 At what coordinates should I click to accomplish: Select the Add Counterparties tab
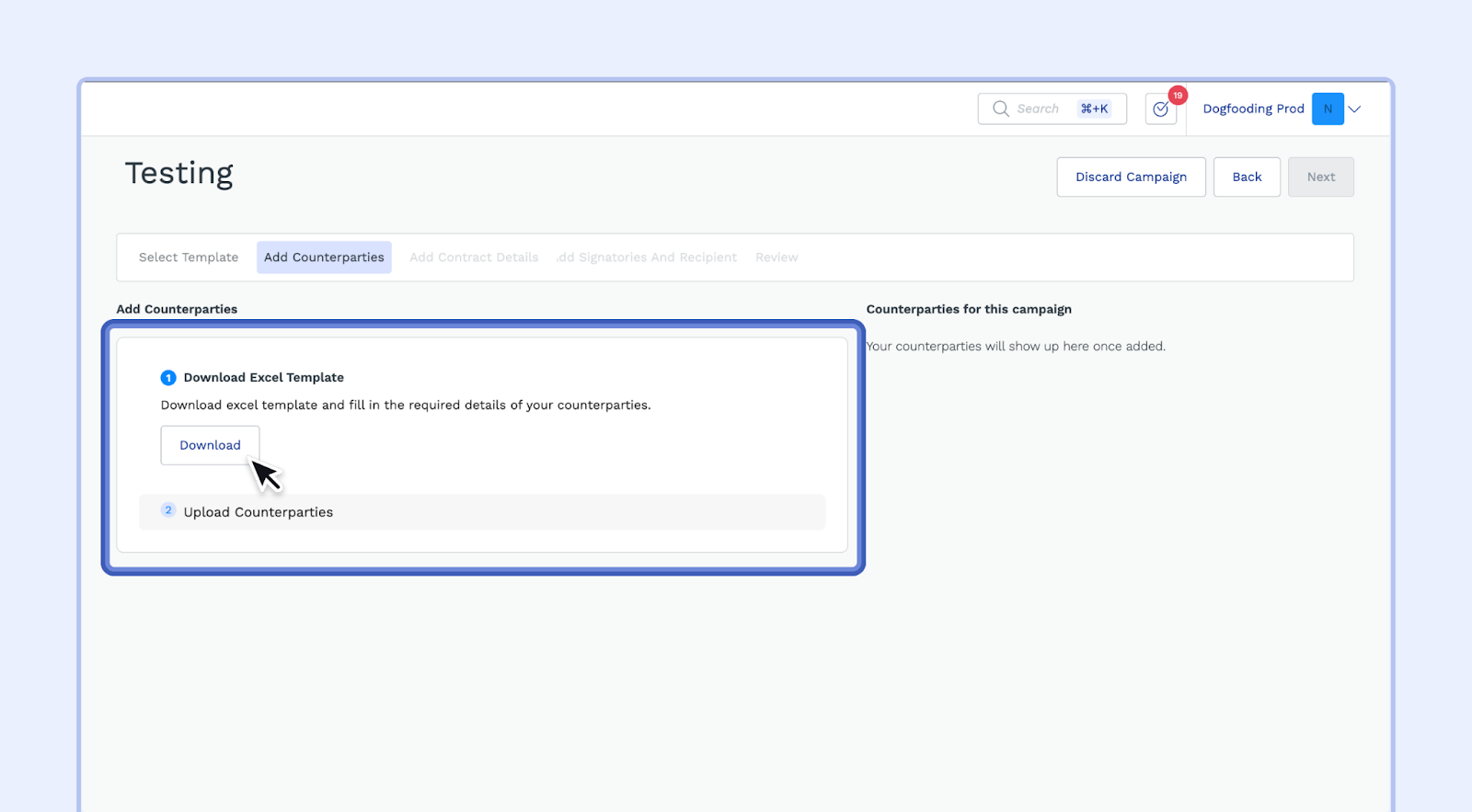pyautogui.click(x=324, y=257)
